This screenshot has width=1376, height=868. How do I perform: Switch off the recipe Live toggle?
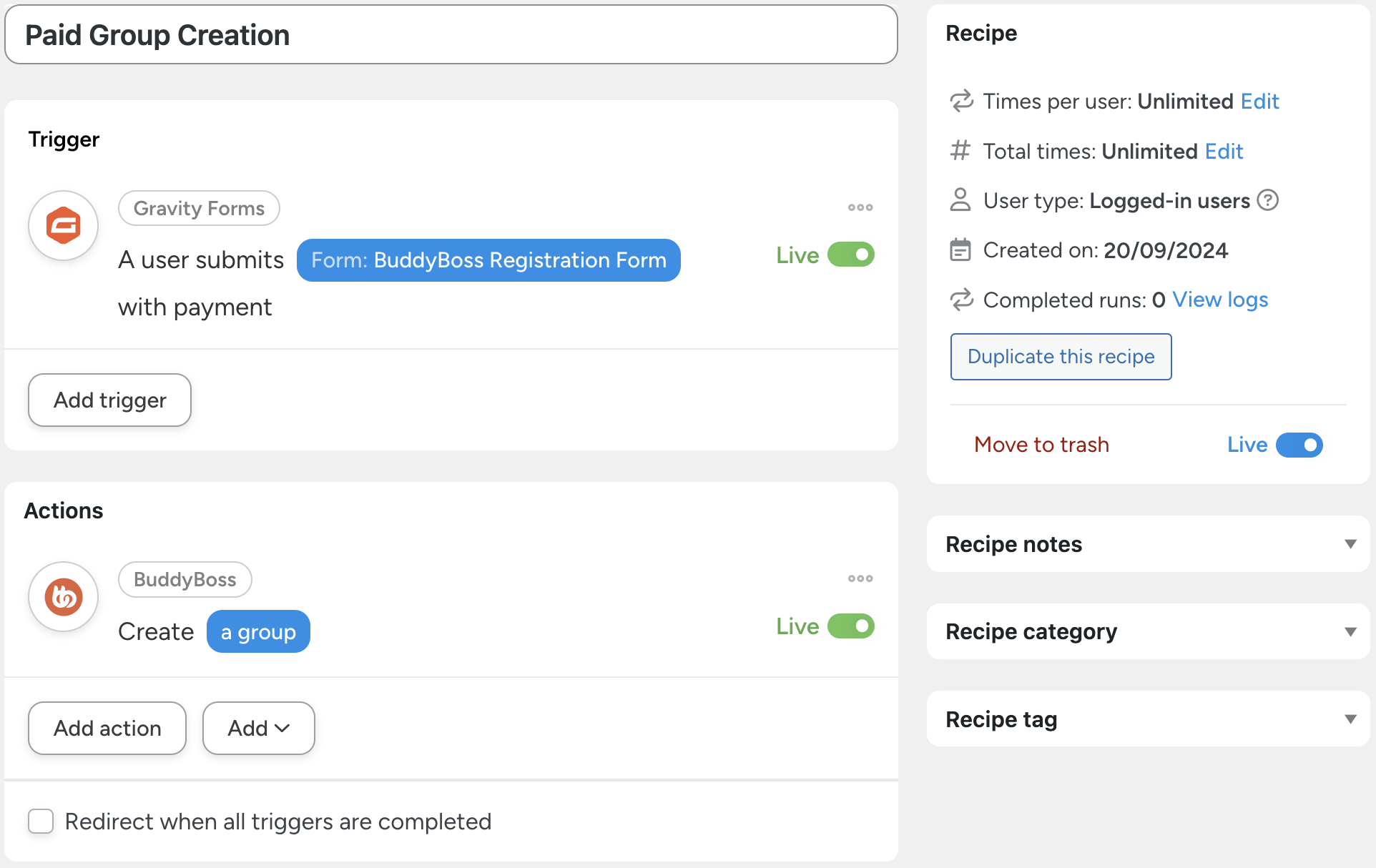[x=1299, y=445]
